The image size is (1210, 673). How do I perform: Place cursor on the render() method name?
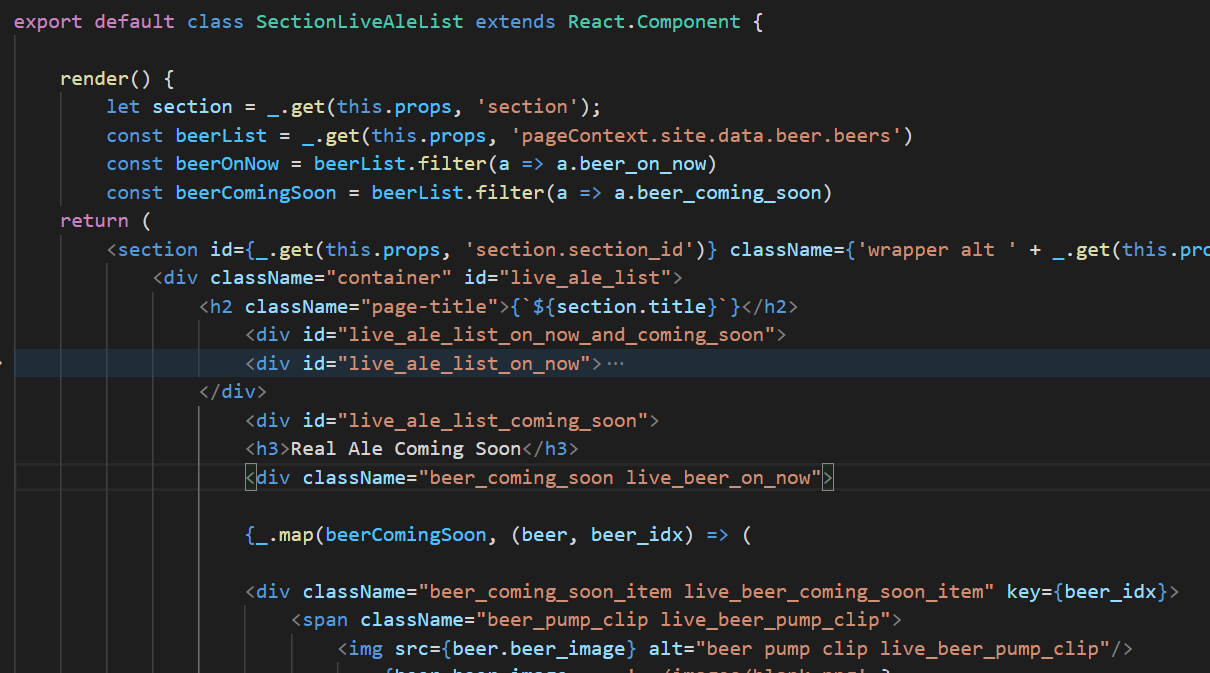[x=96, y=77]
